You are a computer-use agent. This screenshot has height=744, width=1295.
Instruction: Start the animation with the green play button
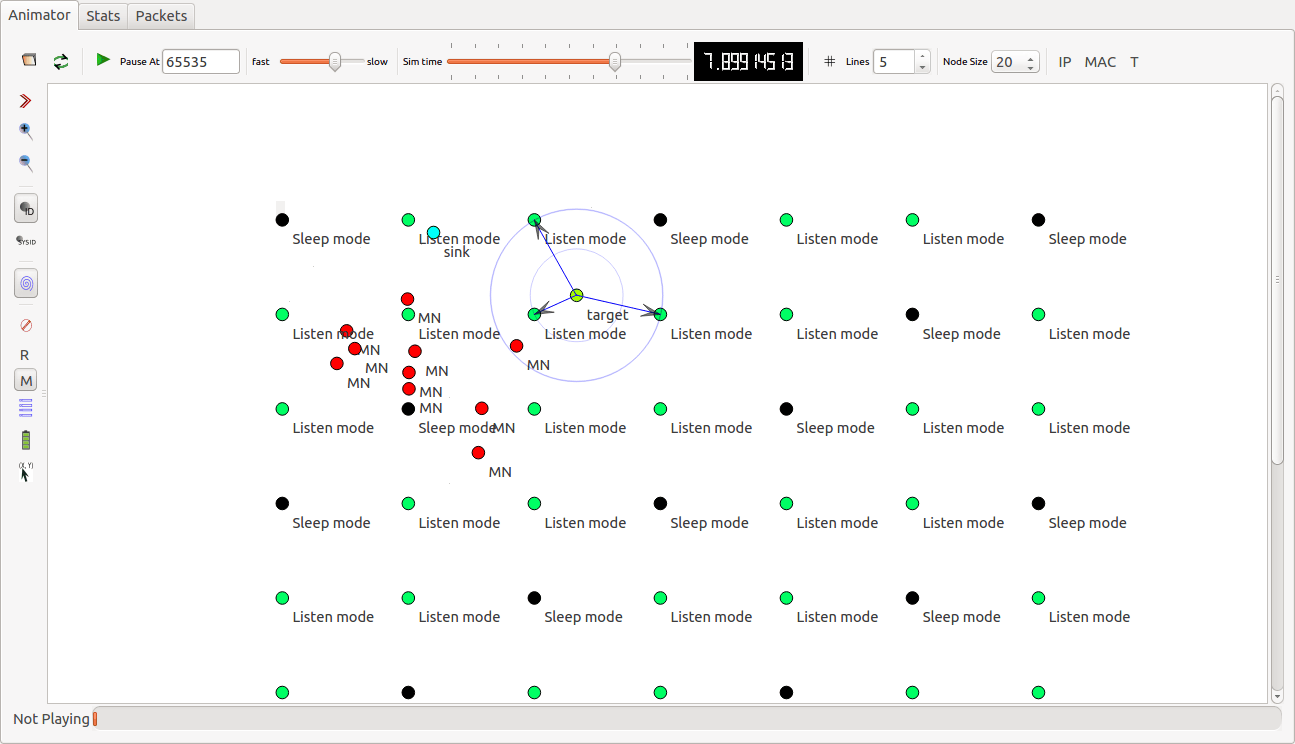103,60
